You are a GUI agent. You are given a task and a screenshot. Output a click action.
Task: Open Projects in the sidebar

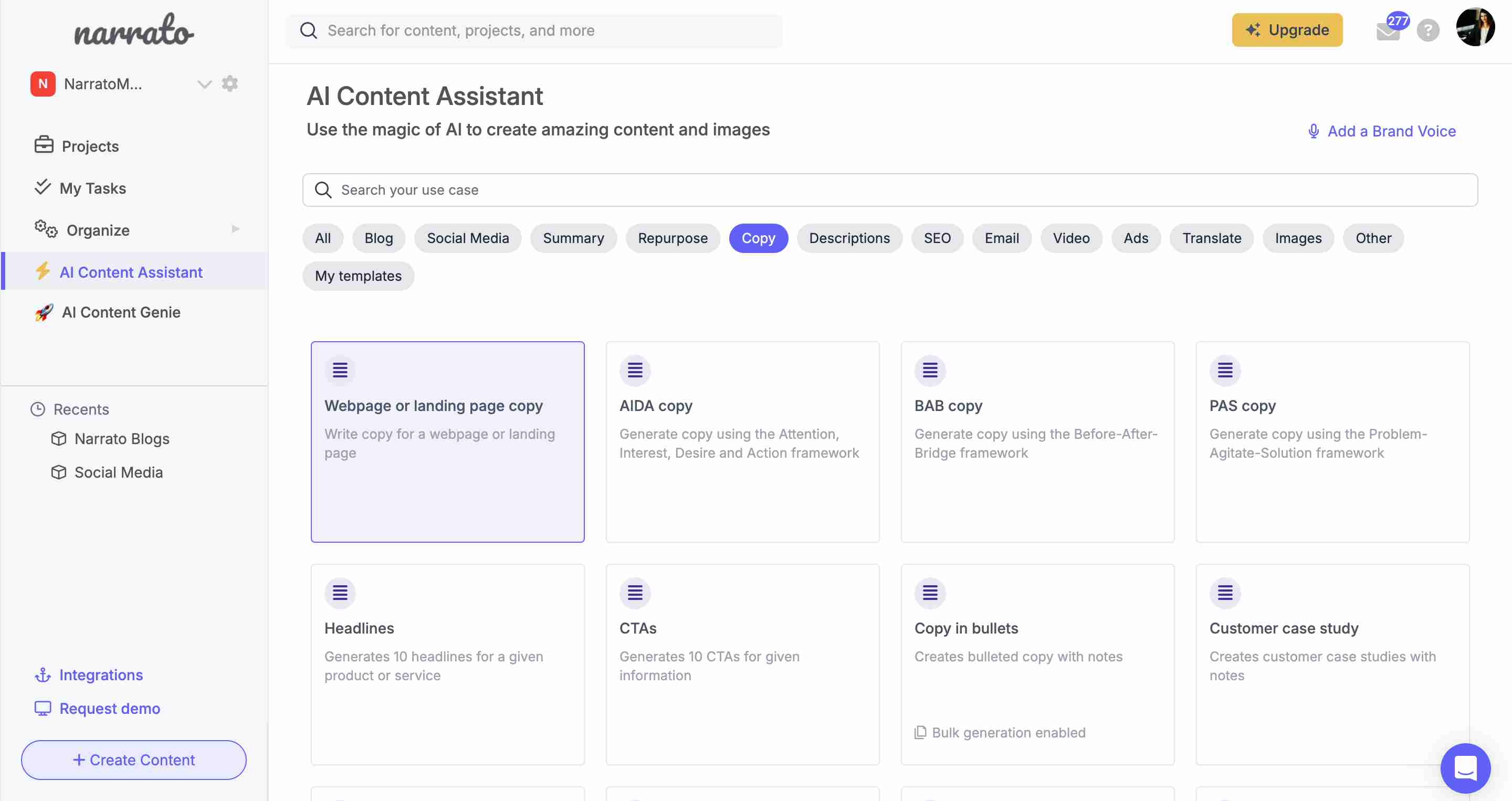[90, 146]
